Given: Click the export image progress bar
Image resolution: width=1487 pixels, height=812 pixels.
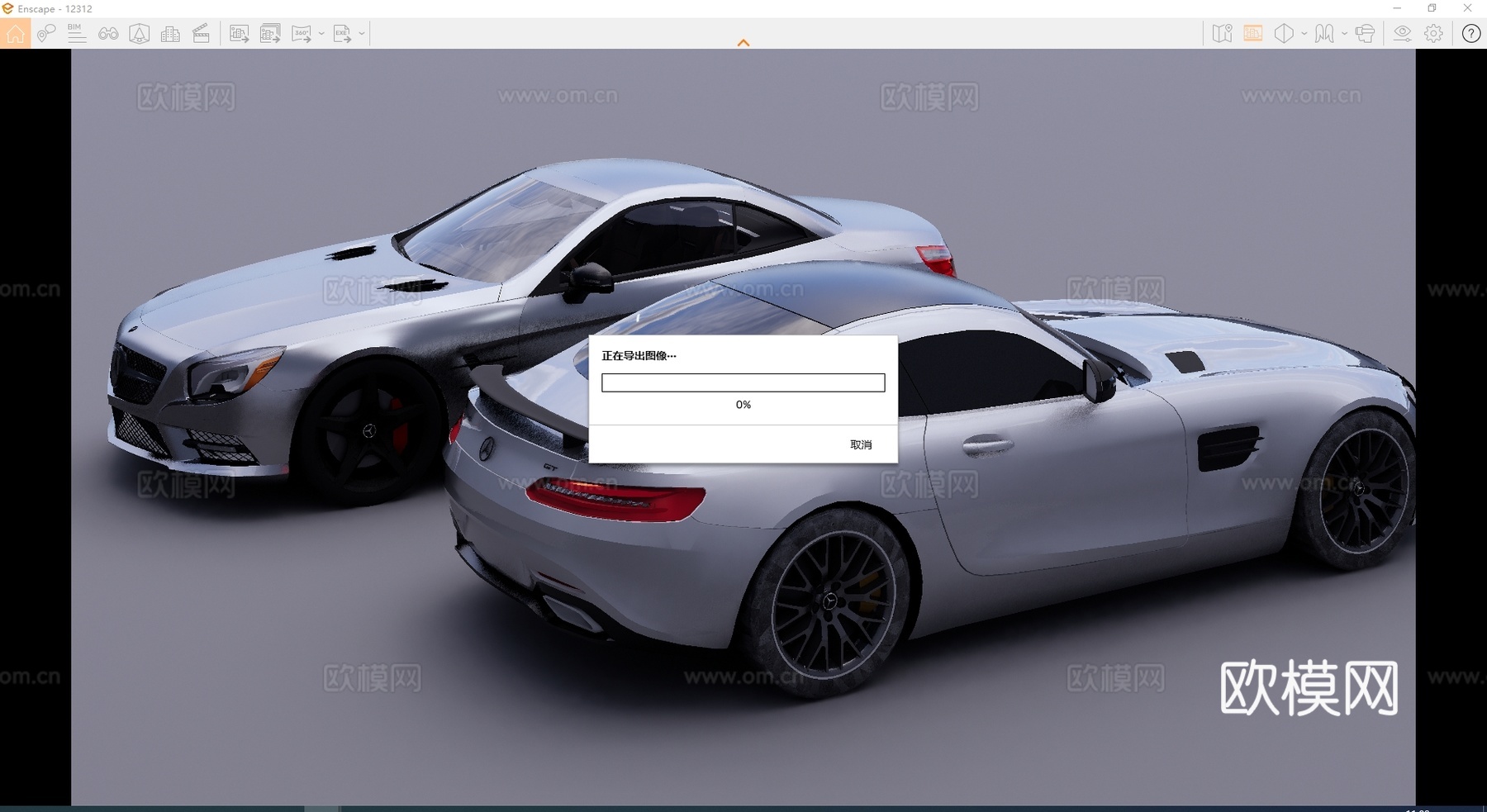Looking at the screenshot, I should point(743,382).
